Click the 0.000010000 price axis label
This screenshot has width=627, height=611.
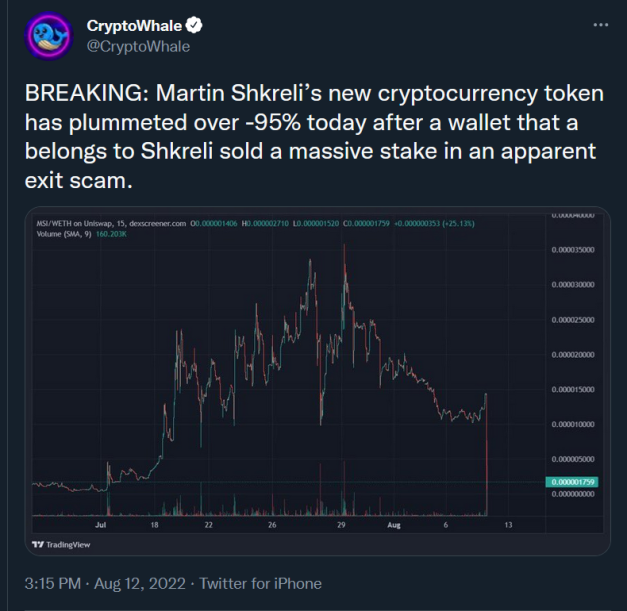coord(573,424)
